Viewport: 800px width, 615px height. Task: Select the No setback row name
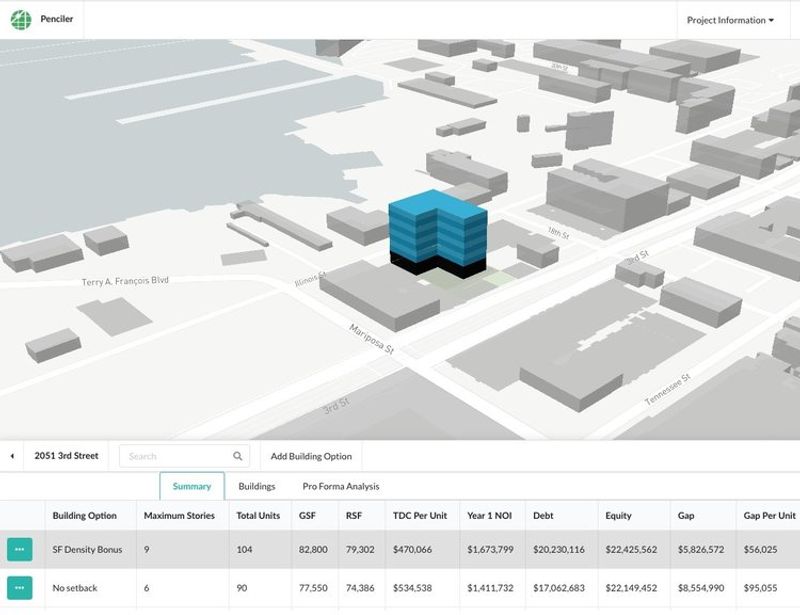coord(76,588)
